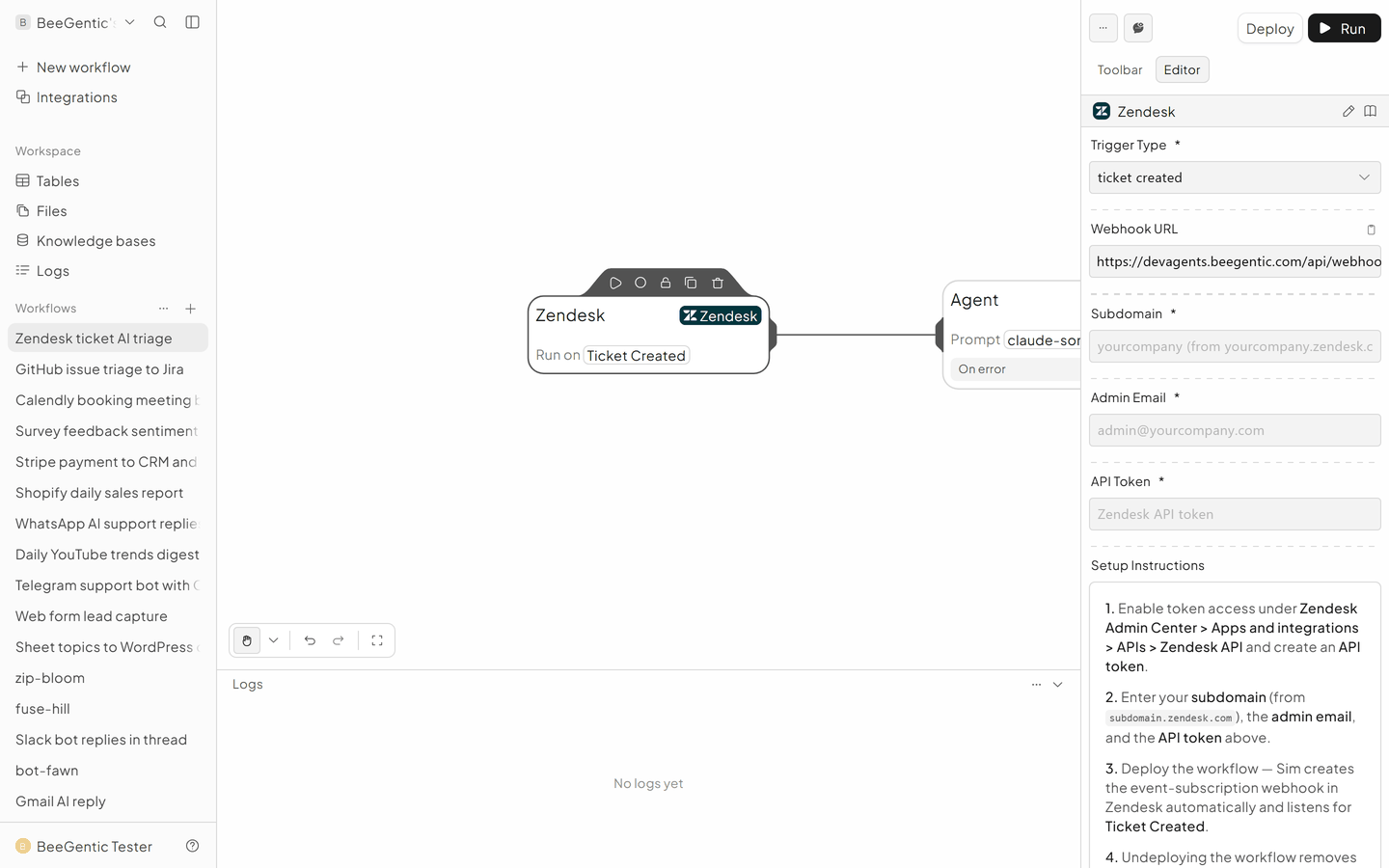Screen dimensions: 1389x868
Task: Select Survey feedback sentiment workflow
Action: pyautogui.click(x=108, y=431)
